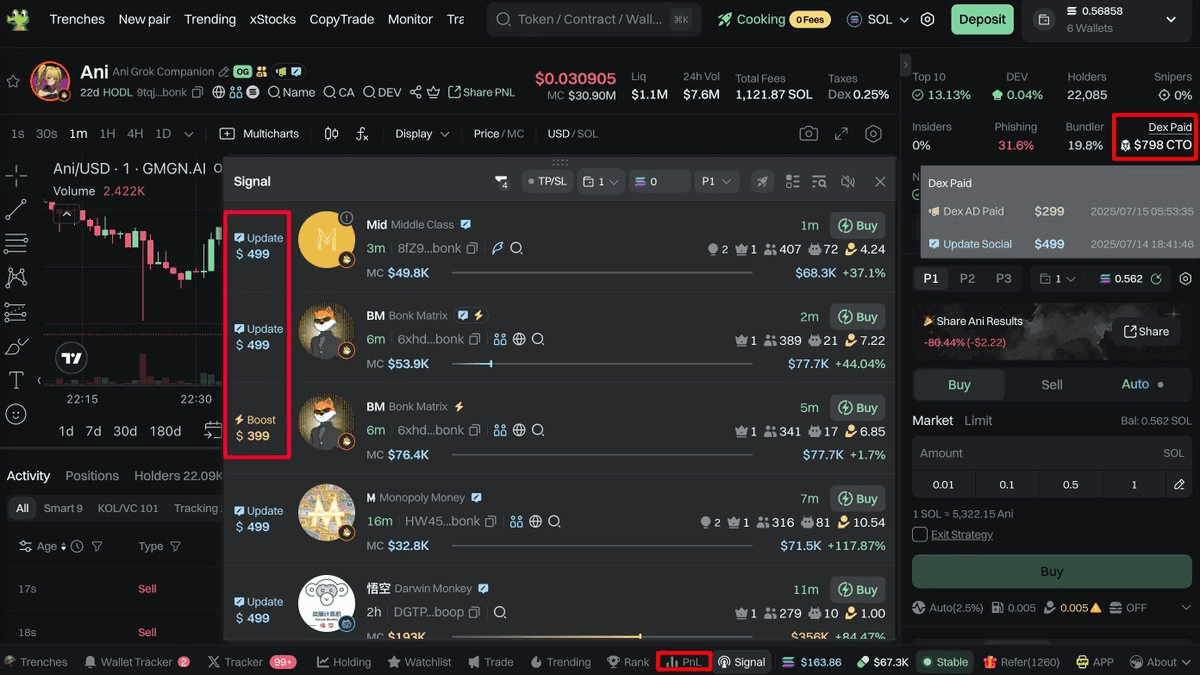
Task: Open the Display dropdown in chart toolbar
Action: [x=422, y=134]
